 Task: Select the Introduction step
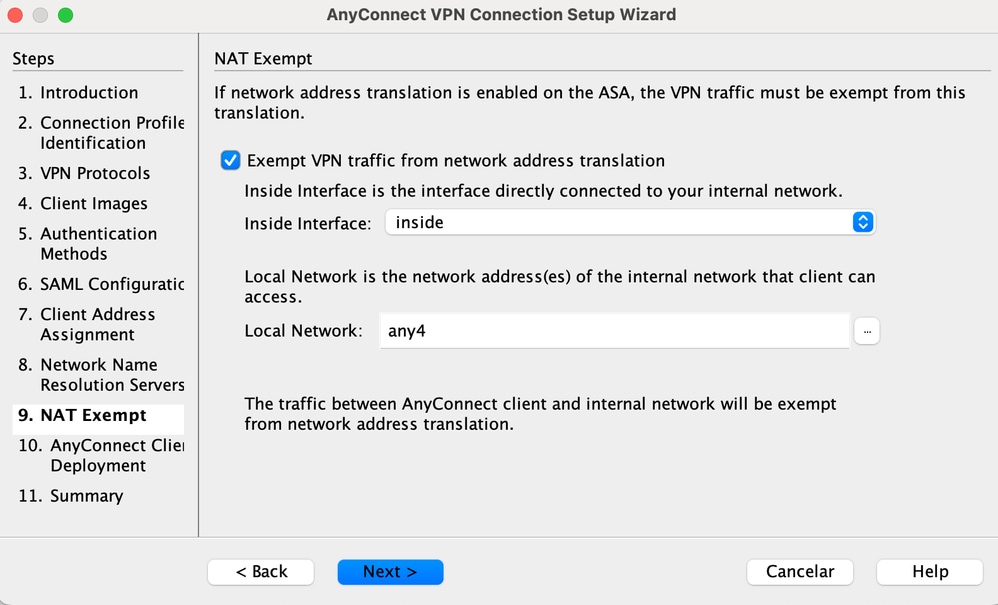tap(89, 93)
